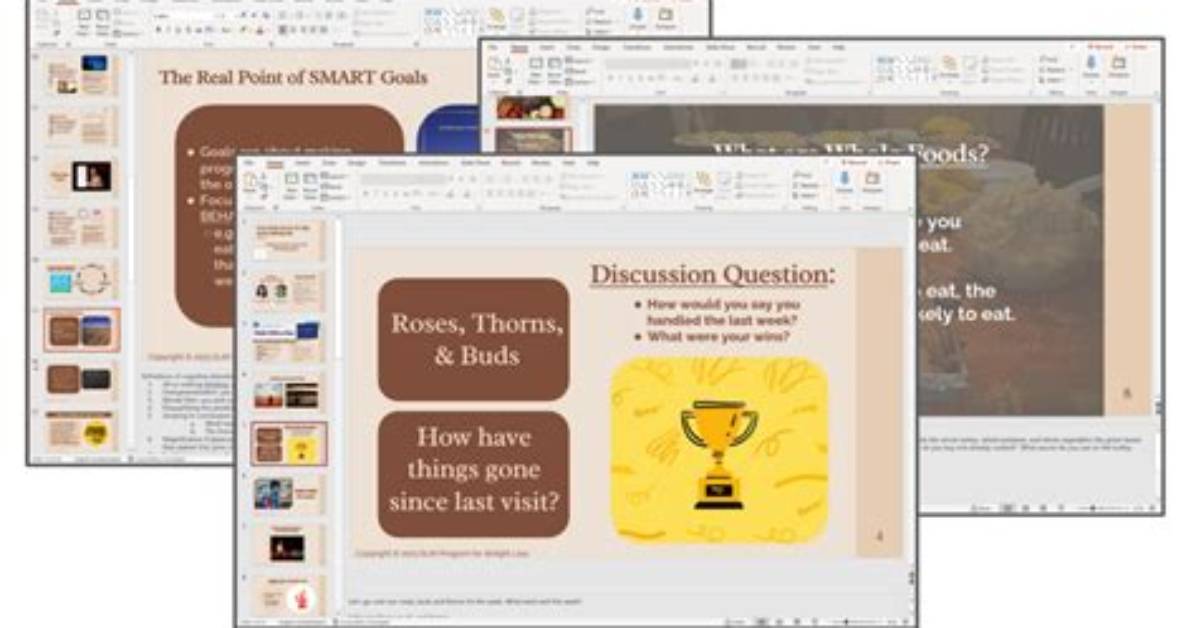Select highlighted brown slide thumbnail in SMART Goals window
The width and height of the screenshot is (1196, 628).
(x=82, y=330)
